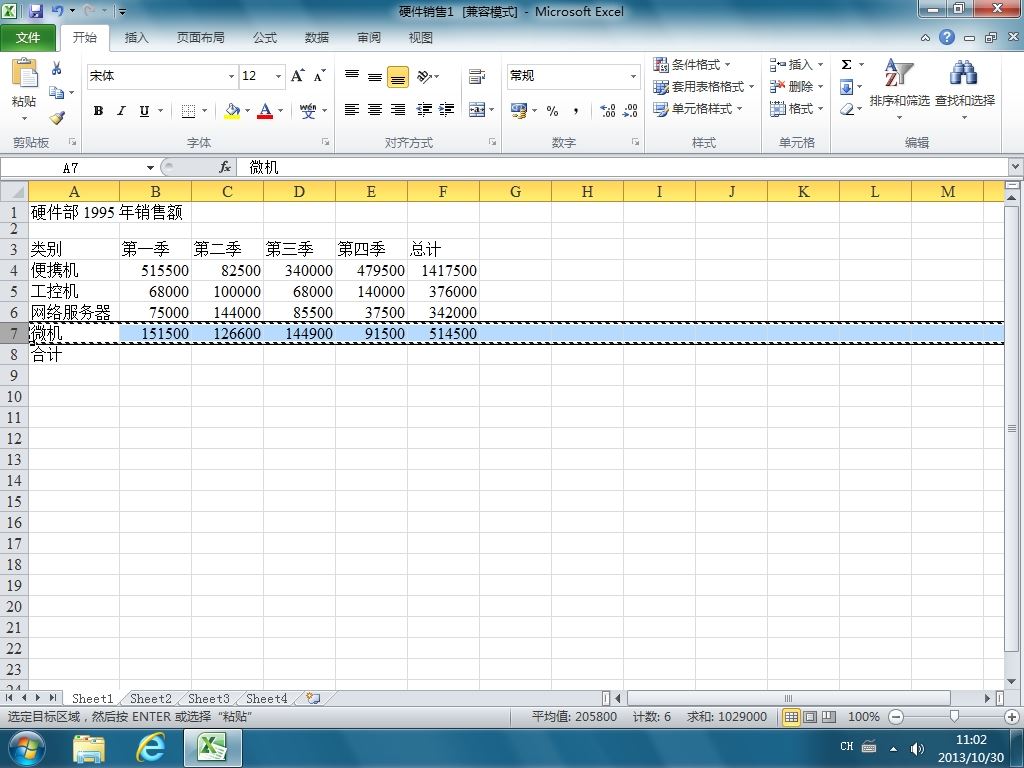Apply percent style format

click(x=552, y=111)
